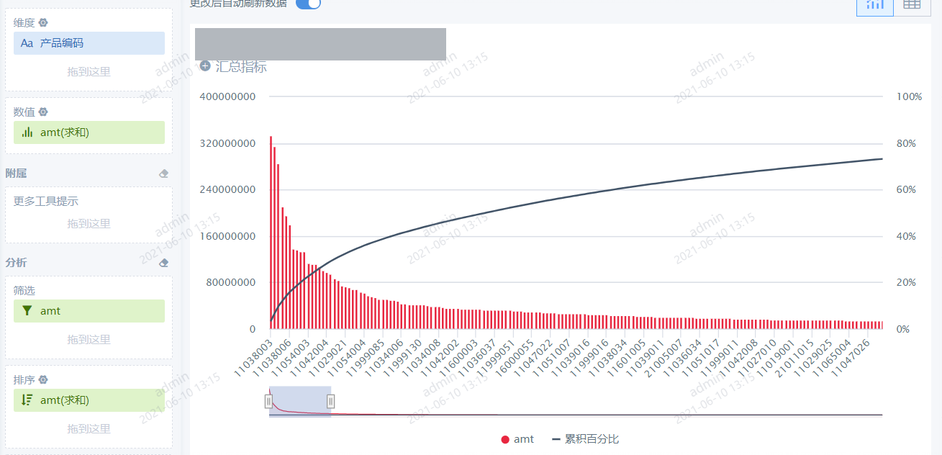Open the 产品编码 dimension field pill
Image resolution: width=942 pixels, height=455 pixels.
(89, 43)
